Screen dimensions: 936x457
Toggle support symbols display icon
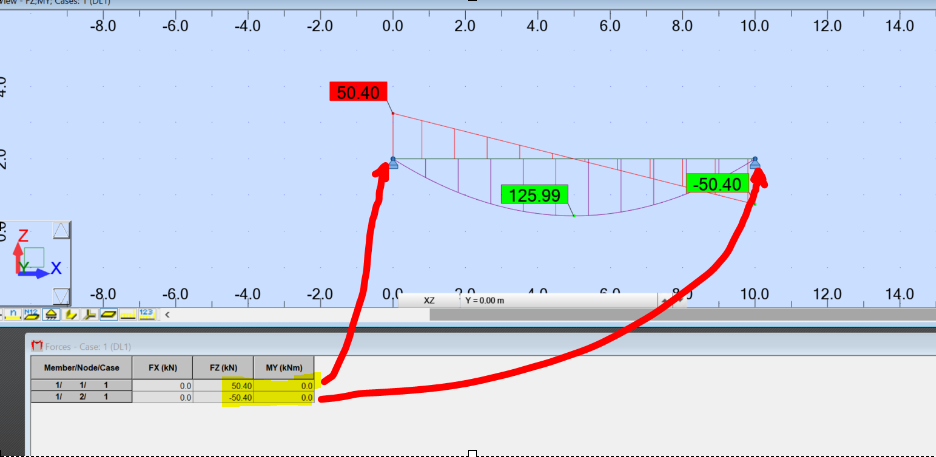[51, 314]
